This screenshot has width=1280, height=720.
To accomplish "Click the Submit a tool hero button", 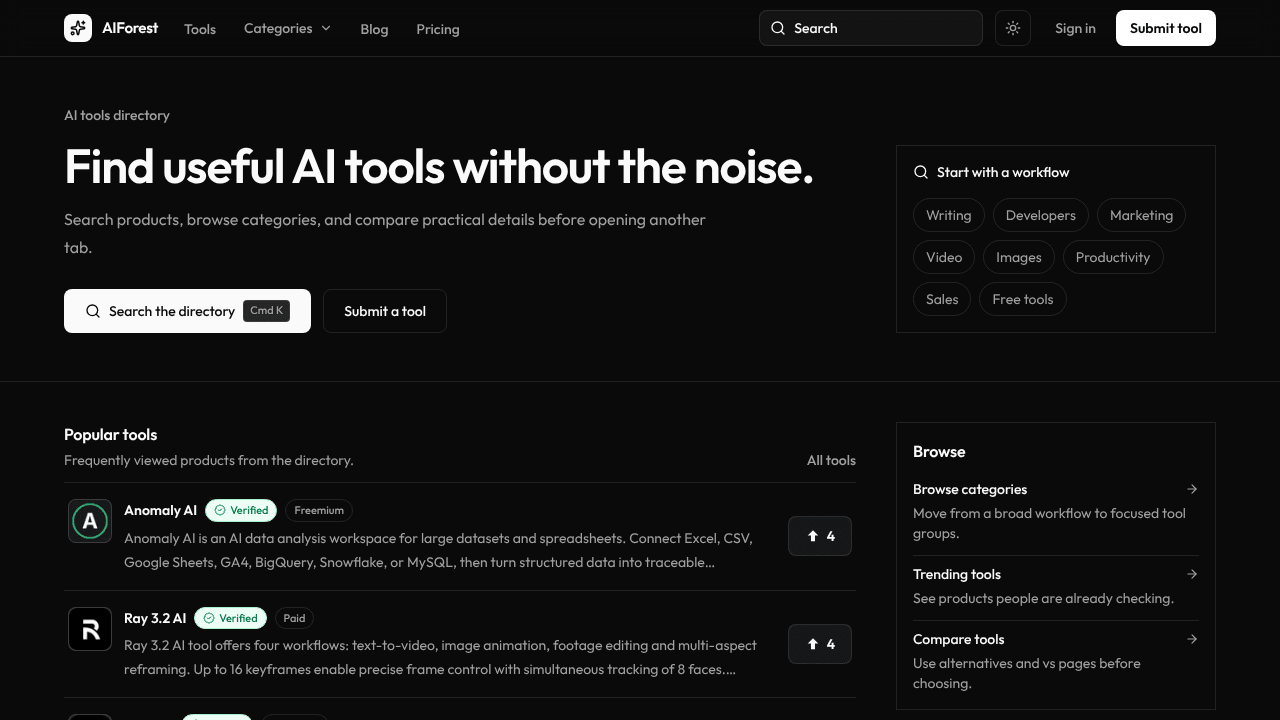I will click(x=385, y=311).
